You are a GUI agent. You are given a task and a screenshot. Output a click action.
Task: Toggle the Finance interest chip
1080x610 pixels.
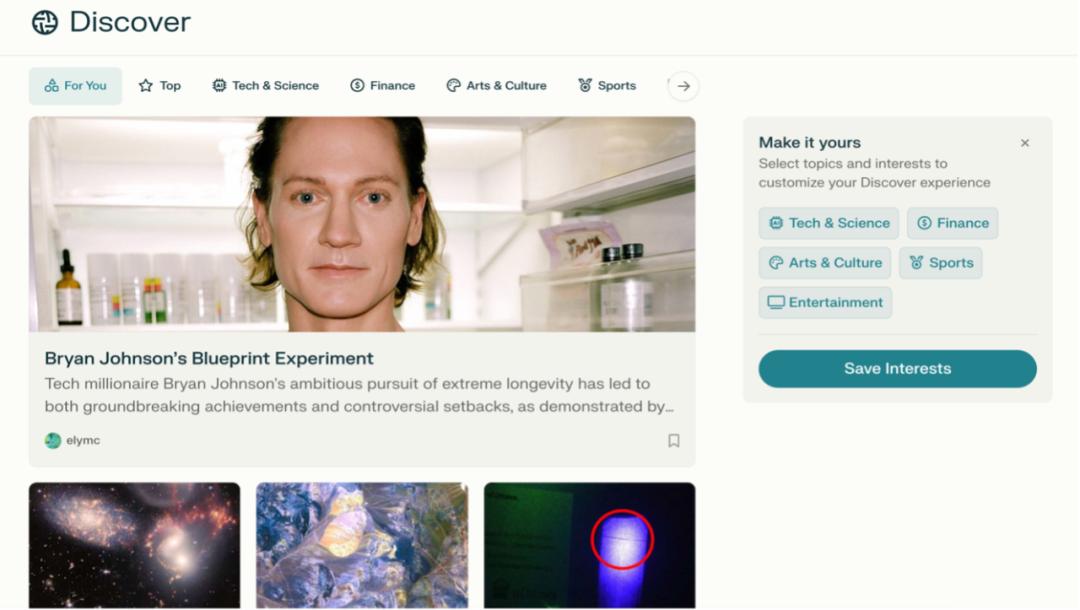952,223
